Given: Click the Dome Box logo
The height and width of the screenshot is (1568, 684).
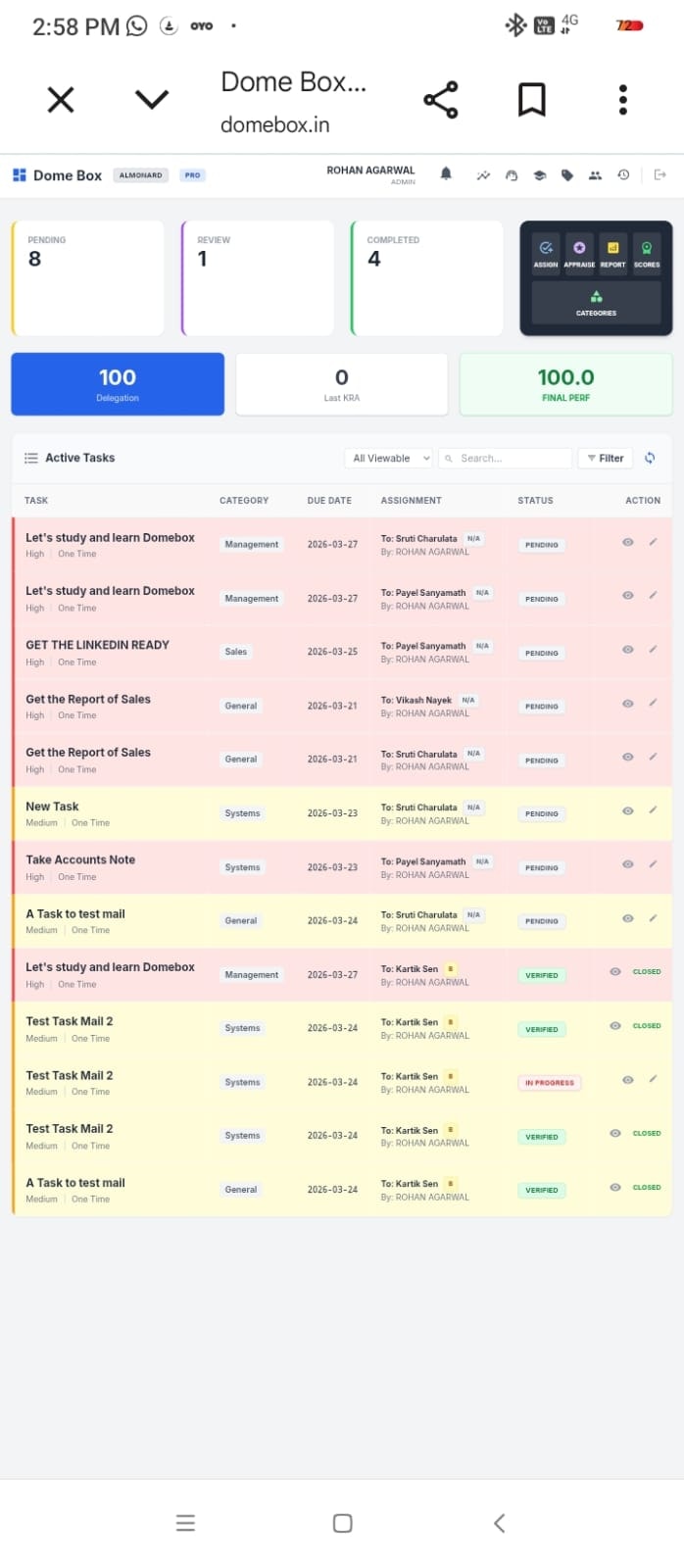Looking at the screenshot, I should click(x=57, y=175).
